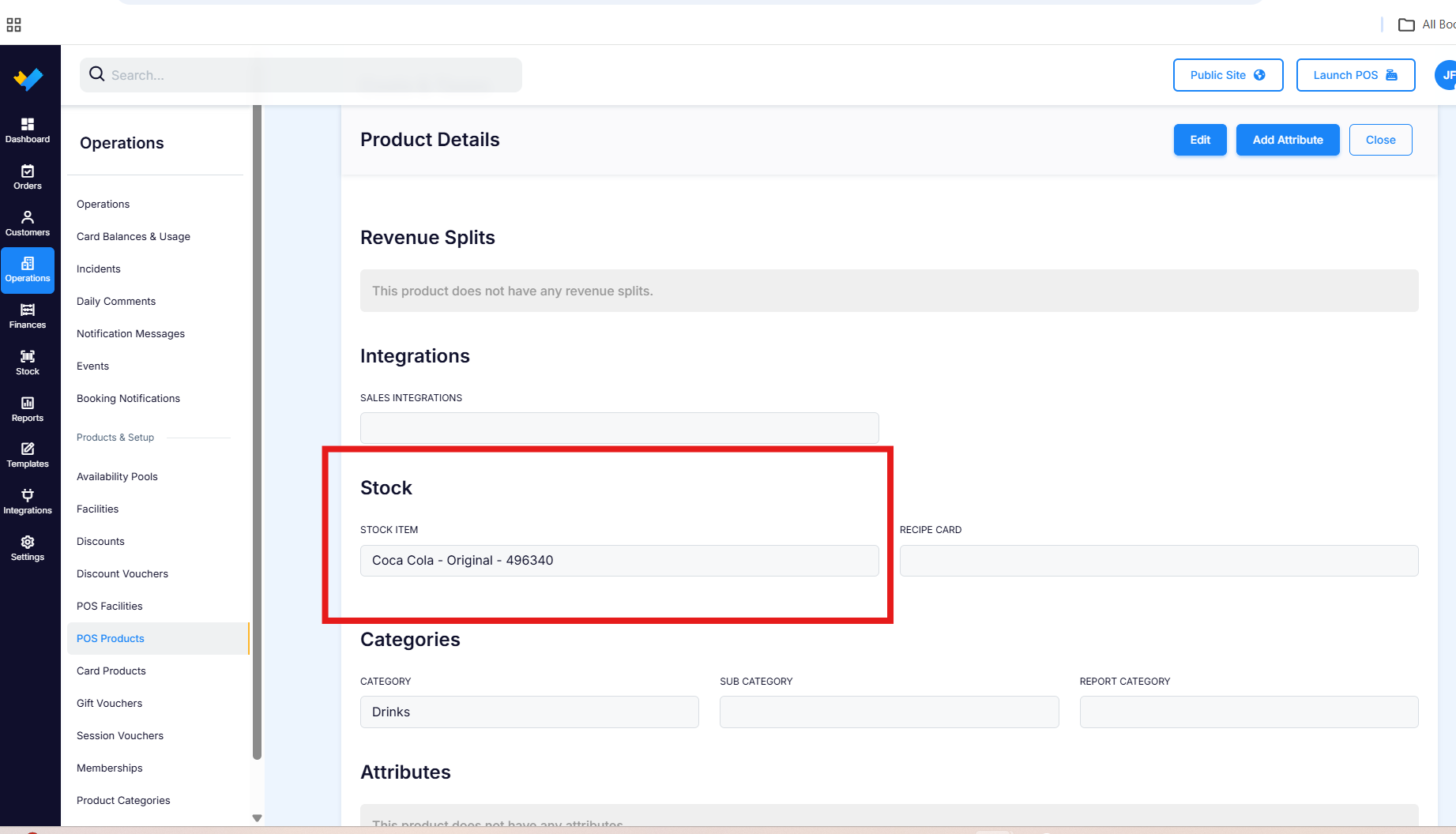Screen dimensions: 1456x834
Task: Open Daily Comments menu item
Action: (x=116, y=301)
